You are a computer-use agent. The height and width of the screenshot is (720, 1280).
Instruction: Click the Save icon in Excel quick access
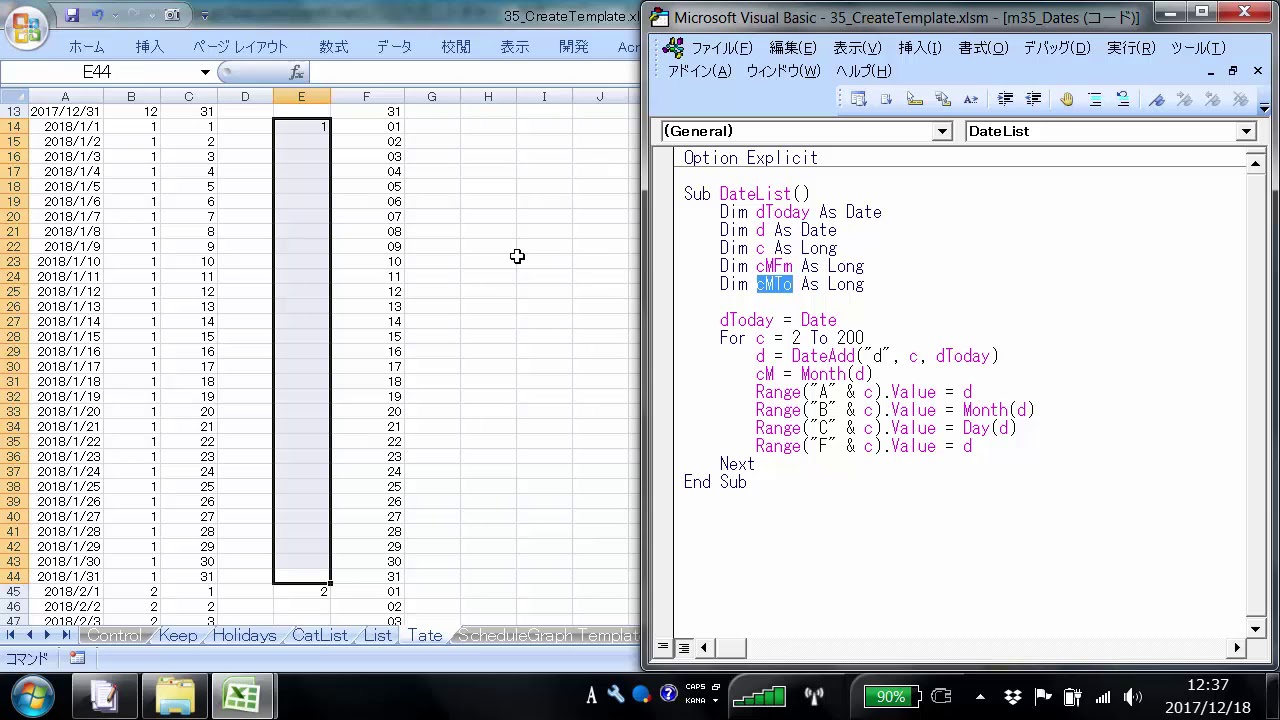(x=72, y=15)
